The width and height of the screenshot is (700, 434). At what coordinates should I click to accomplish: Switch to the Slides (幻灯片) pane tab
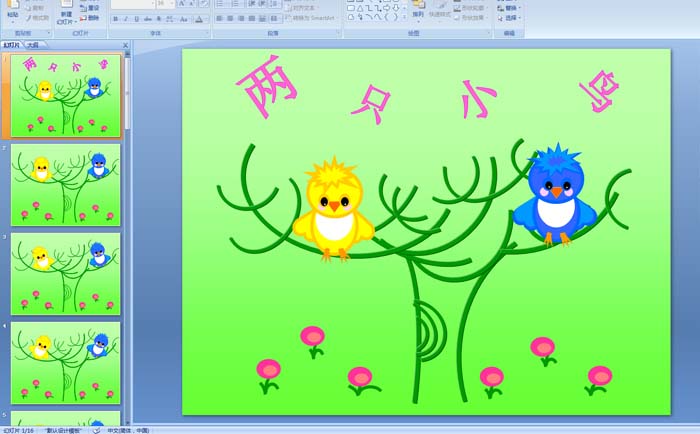click(11, 45)
